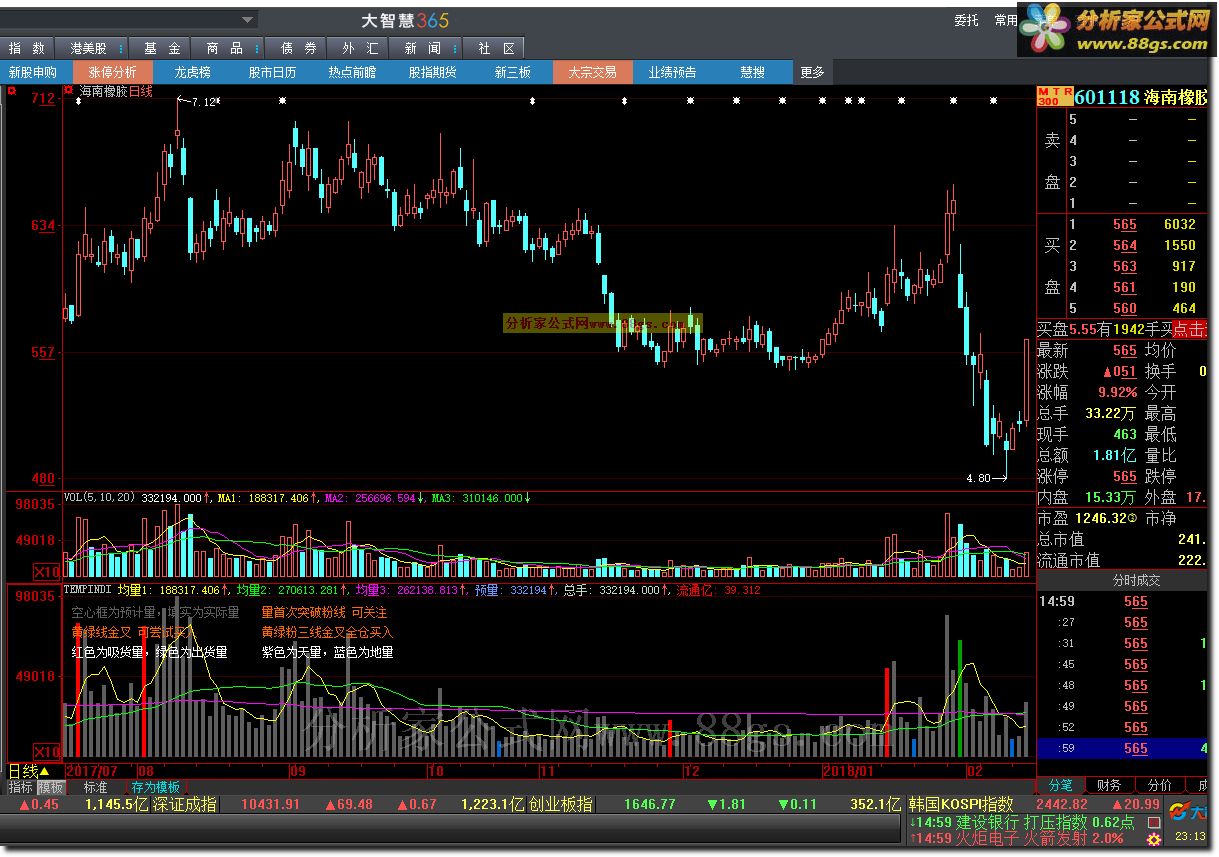Click the rightmost event star marker above chart
The height and width of the screenshot is (857, 1219).
pyautogui.click(x=993, y=100)
